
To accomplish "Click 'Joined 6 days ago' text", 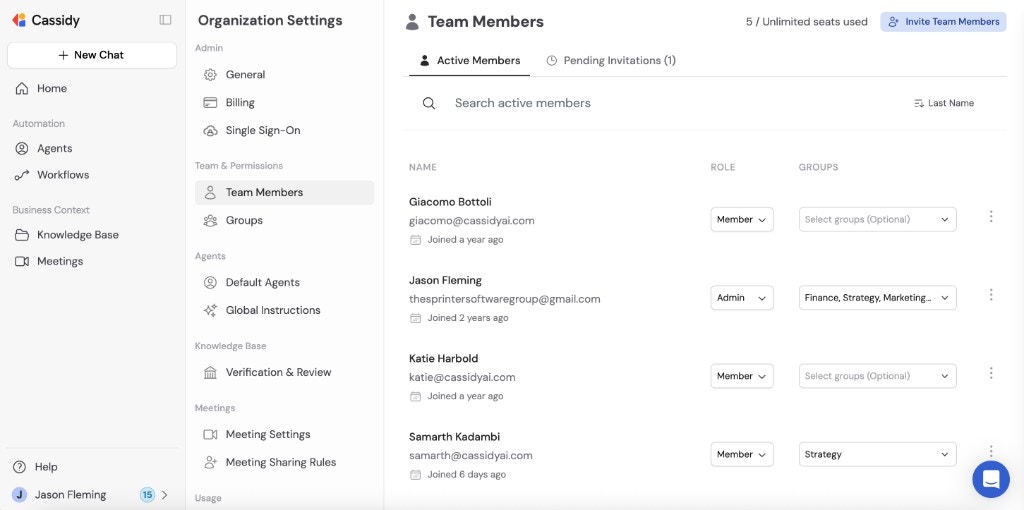I will (466, 475).
